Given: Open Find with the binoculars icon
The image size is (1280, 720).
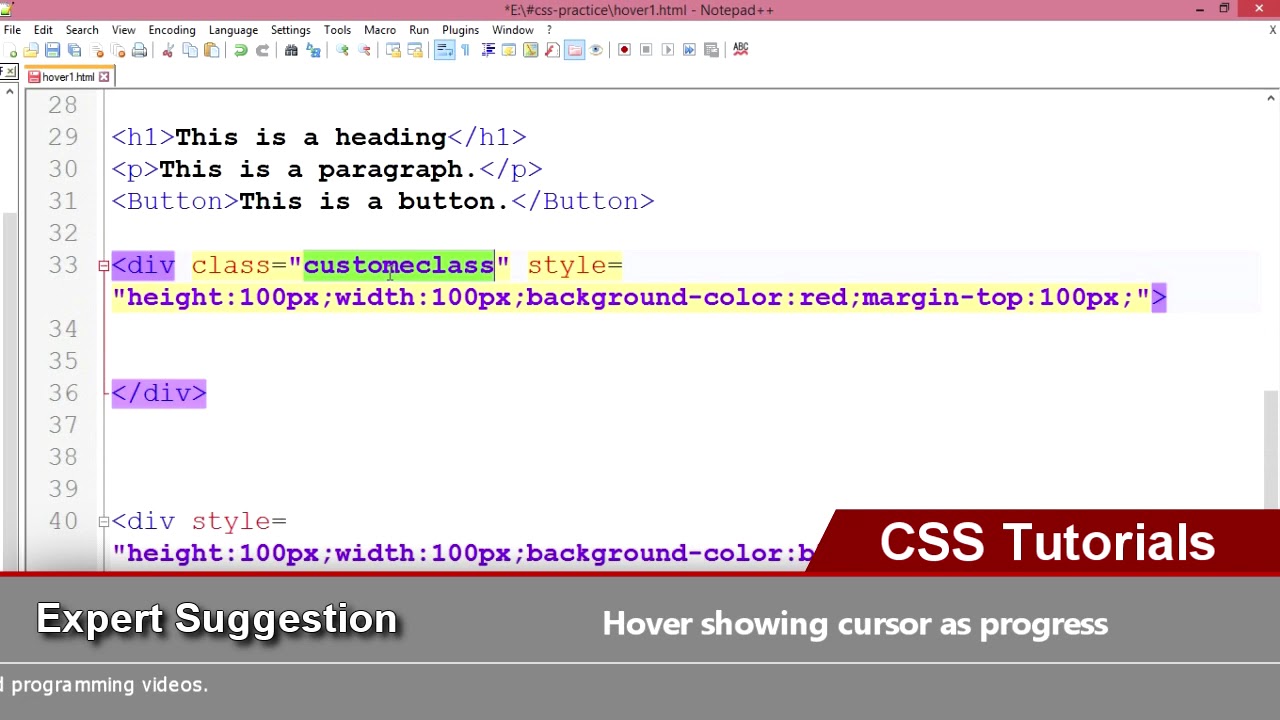Looking at the screenshot, I should pyautogui.click(x=291, y=49).
